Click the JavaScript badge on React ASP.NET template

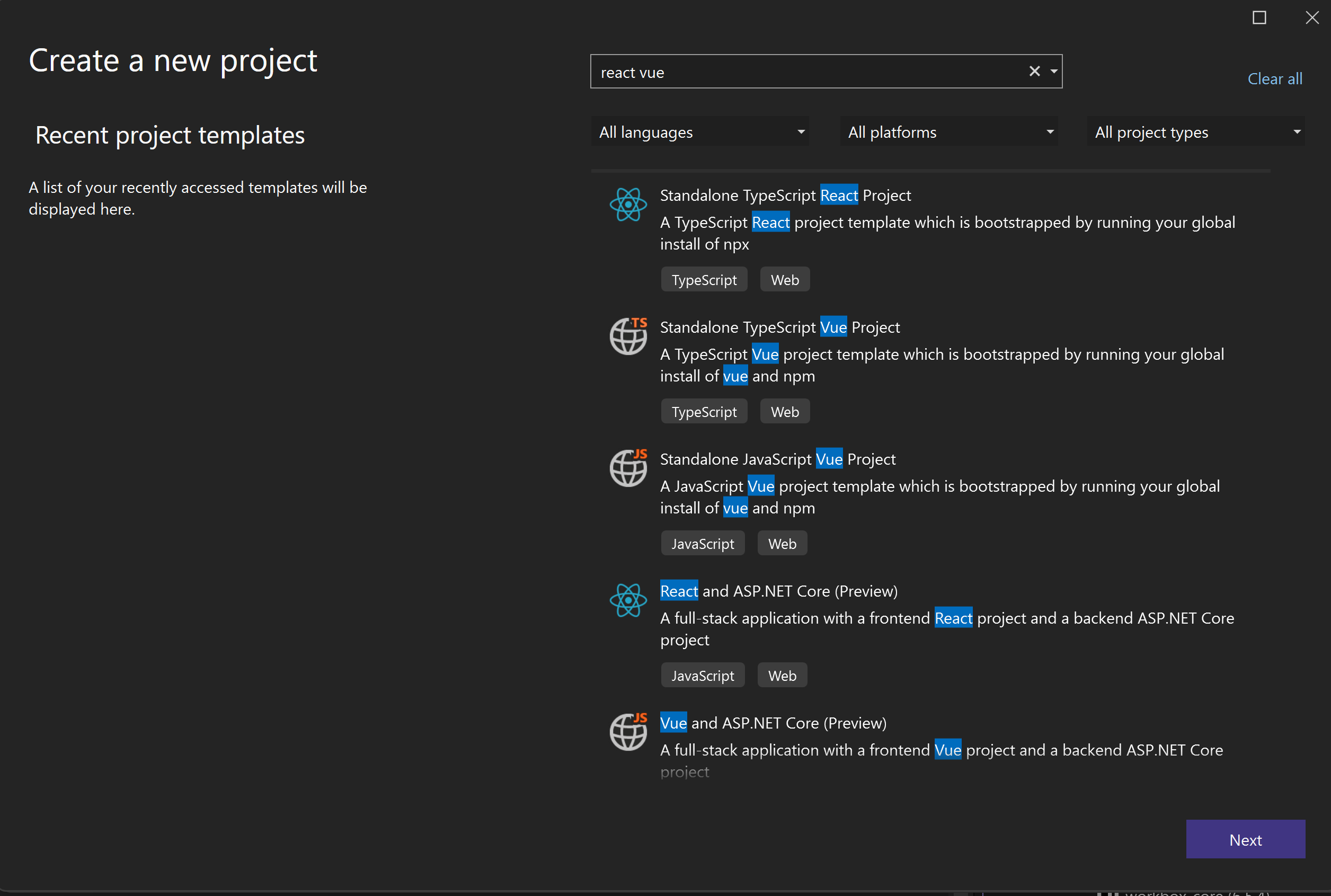702,675
